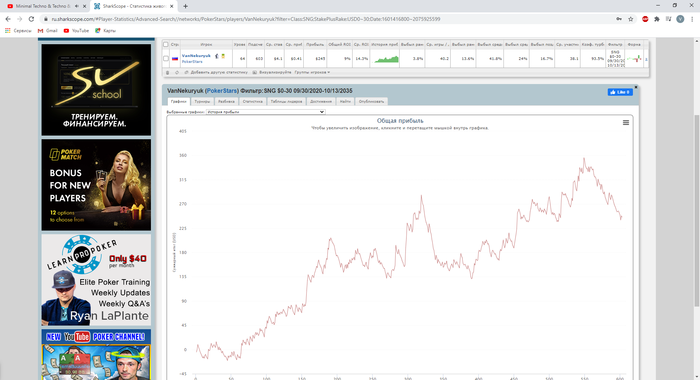Open the Poker Match bonus banner
This screenshot has height=380, width=700.
coord(96,185)
